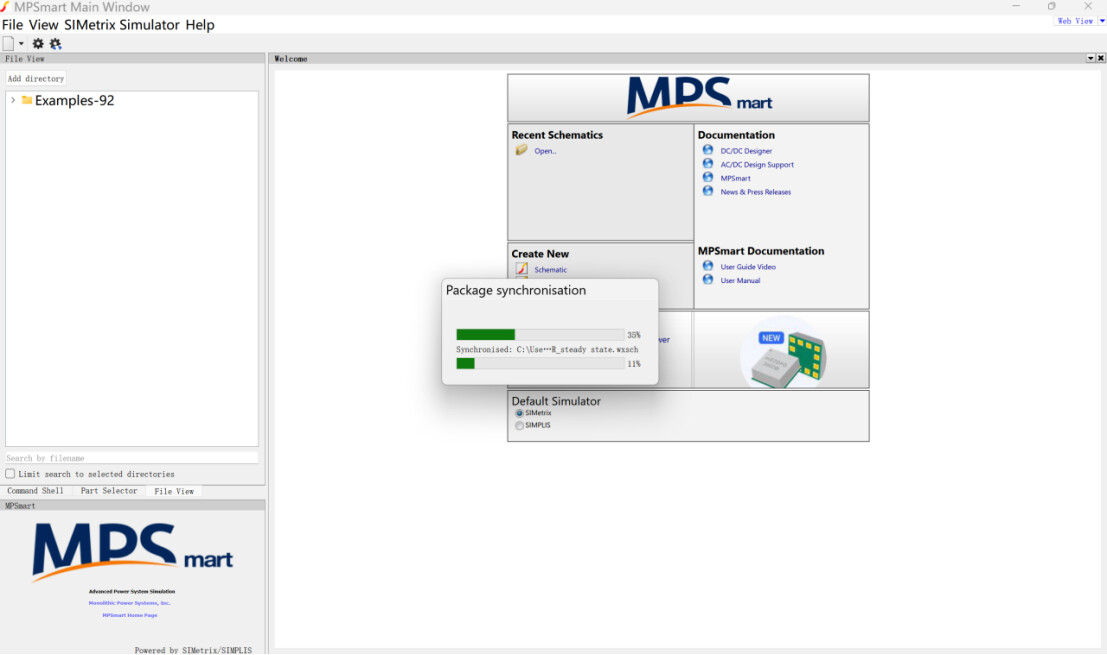Screen dimensions: 1107x655
Task: Click the globe icon beside DC/DC Designer
Action: [708, 150]
